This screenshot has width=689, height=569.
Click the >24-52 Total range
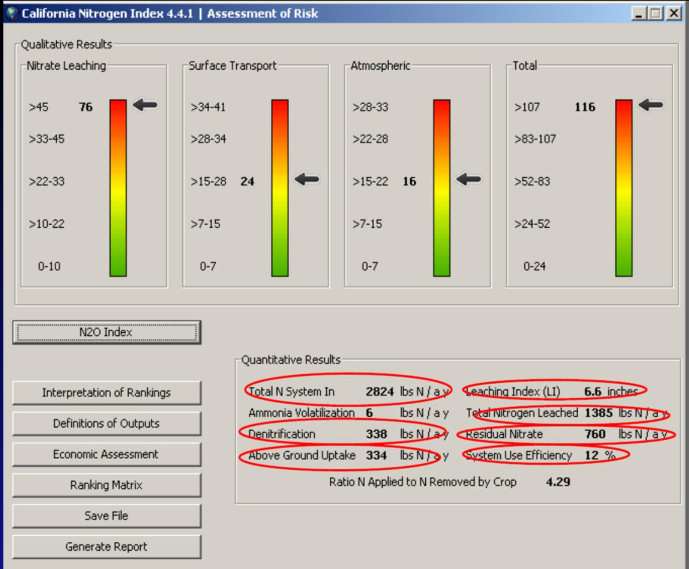[532, 224]
